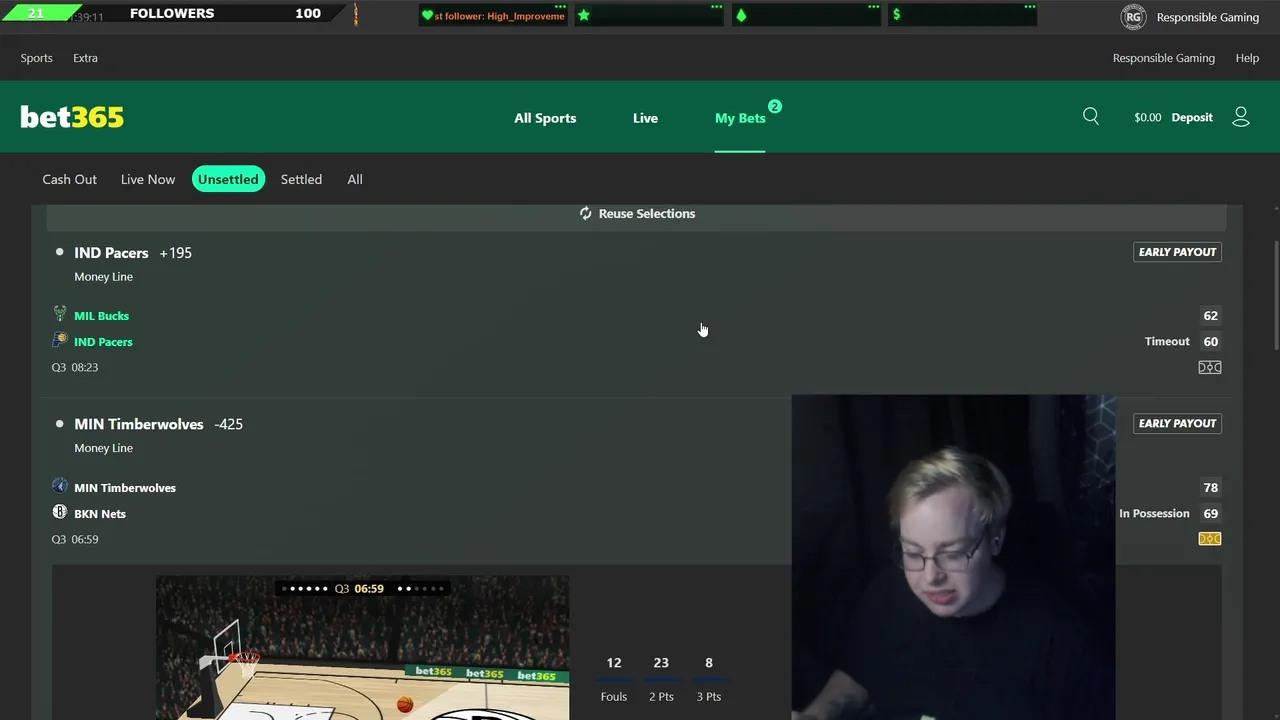Viewport: 1280px width, 720px height.
Task: Click the green drop icon in overlay
Action: point(741,15)
